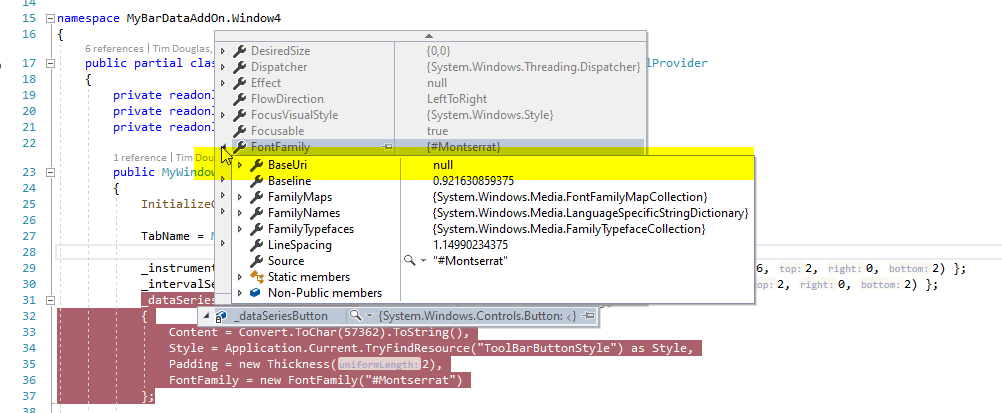Collapse code region at line 31
The width and height of the screenshot is (1002, 413).
pyautogui.click(x=50, y=300)
